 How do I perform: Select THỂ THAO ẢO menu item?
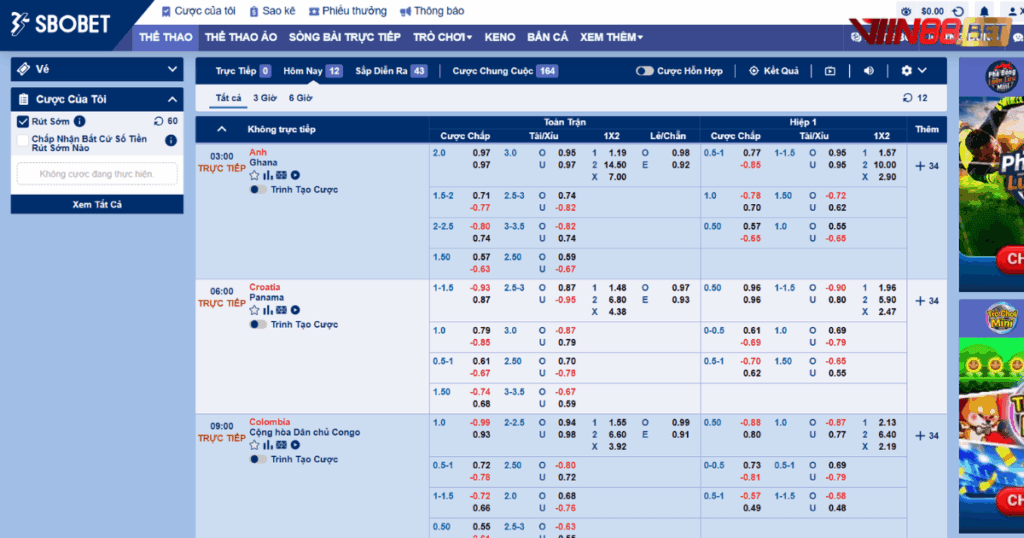(x=241, y=37)
